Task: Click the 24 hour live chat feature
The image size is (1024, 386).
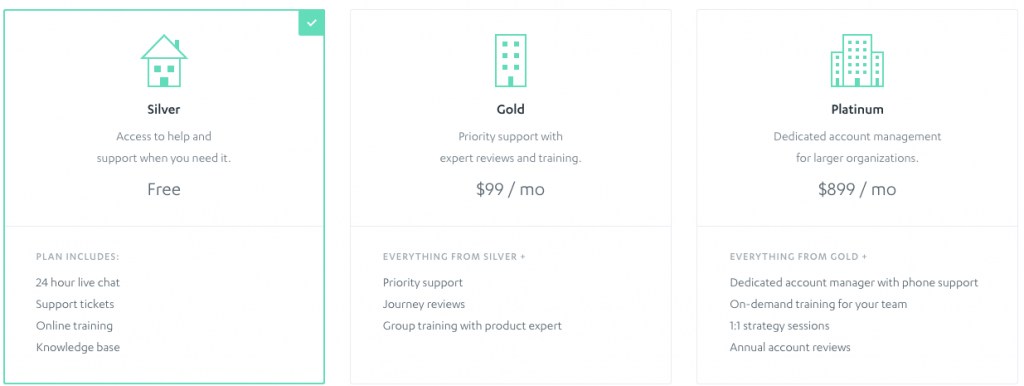Action: click(x=78, y=282)
